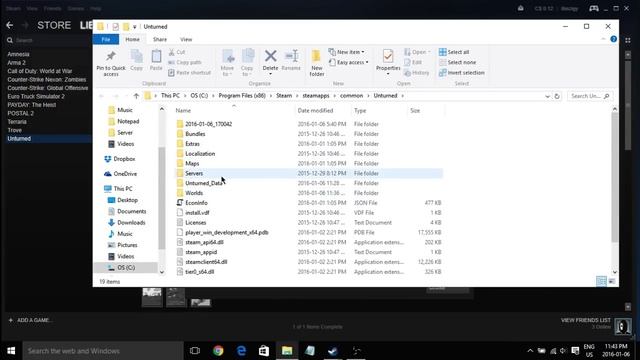Click the address bar refresh icon
The width and height of the screenshot is (640, 360).
click(557, 96)
